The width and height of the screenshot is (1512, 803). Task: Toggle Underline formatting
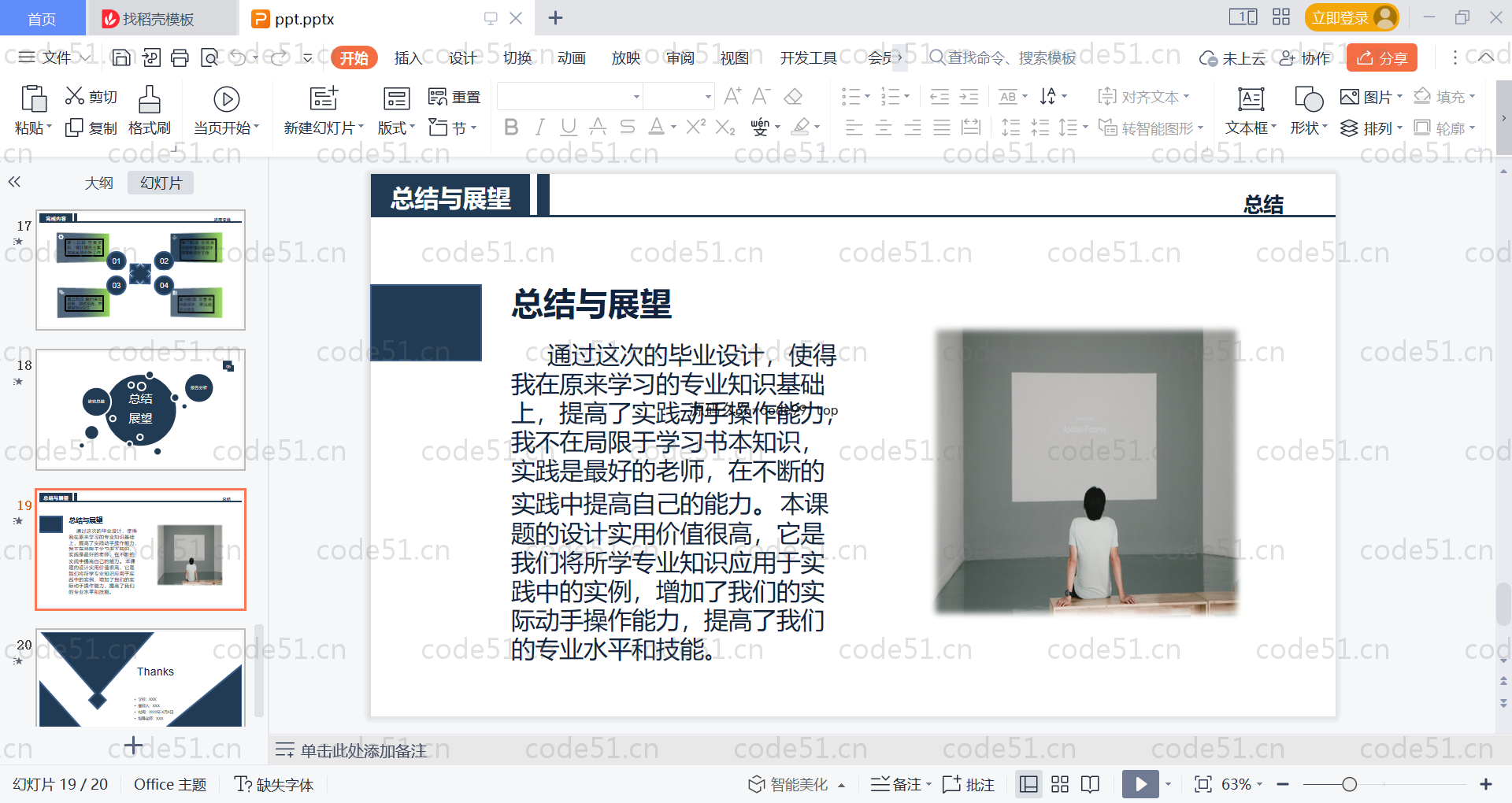569,127
